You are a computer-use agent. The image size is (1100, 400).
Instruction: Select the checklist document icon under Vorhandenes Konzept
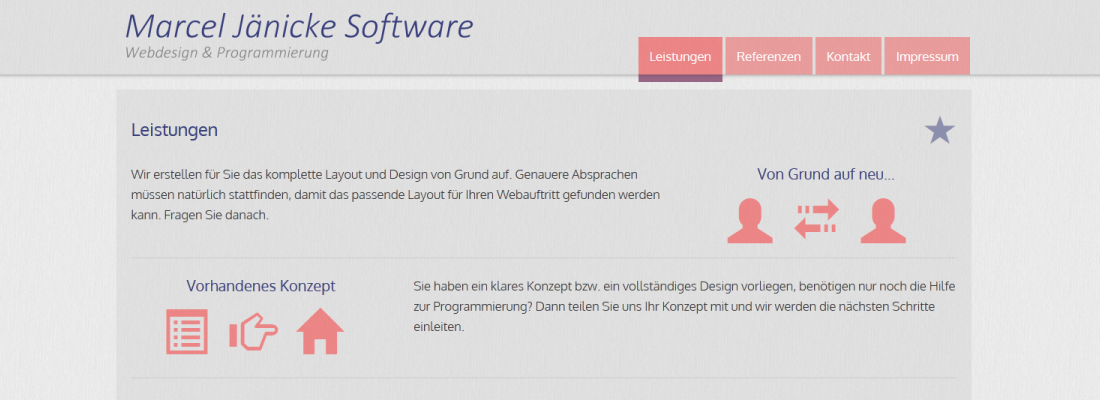pos(187,332)
